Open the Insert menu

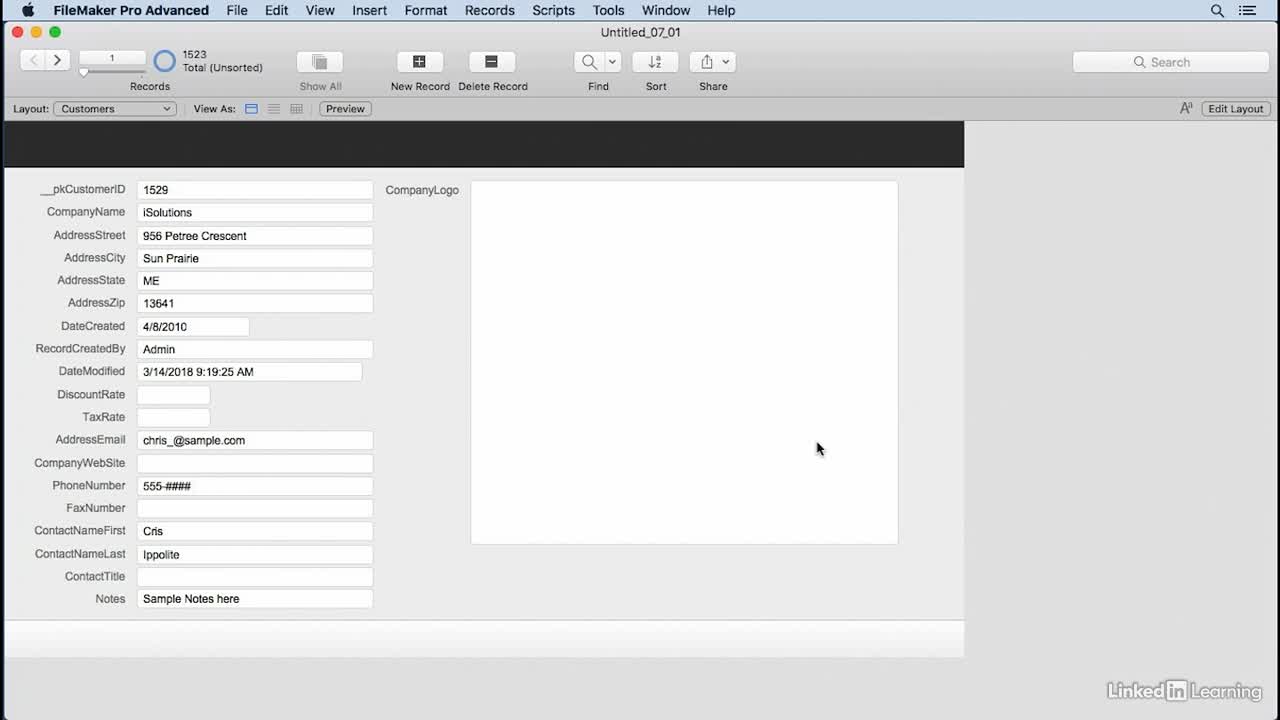click(x=370, y=10)
